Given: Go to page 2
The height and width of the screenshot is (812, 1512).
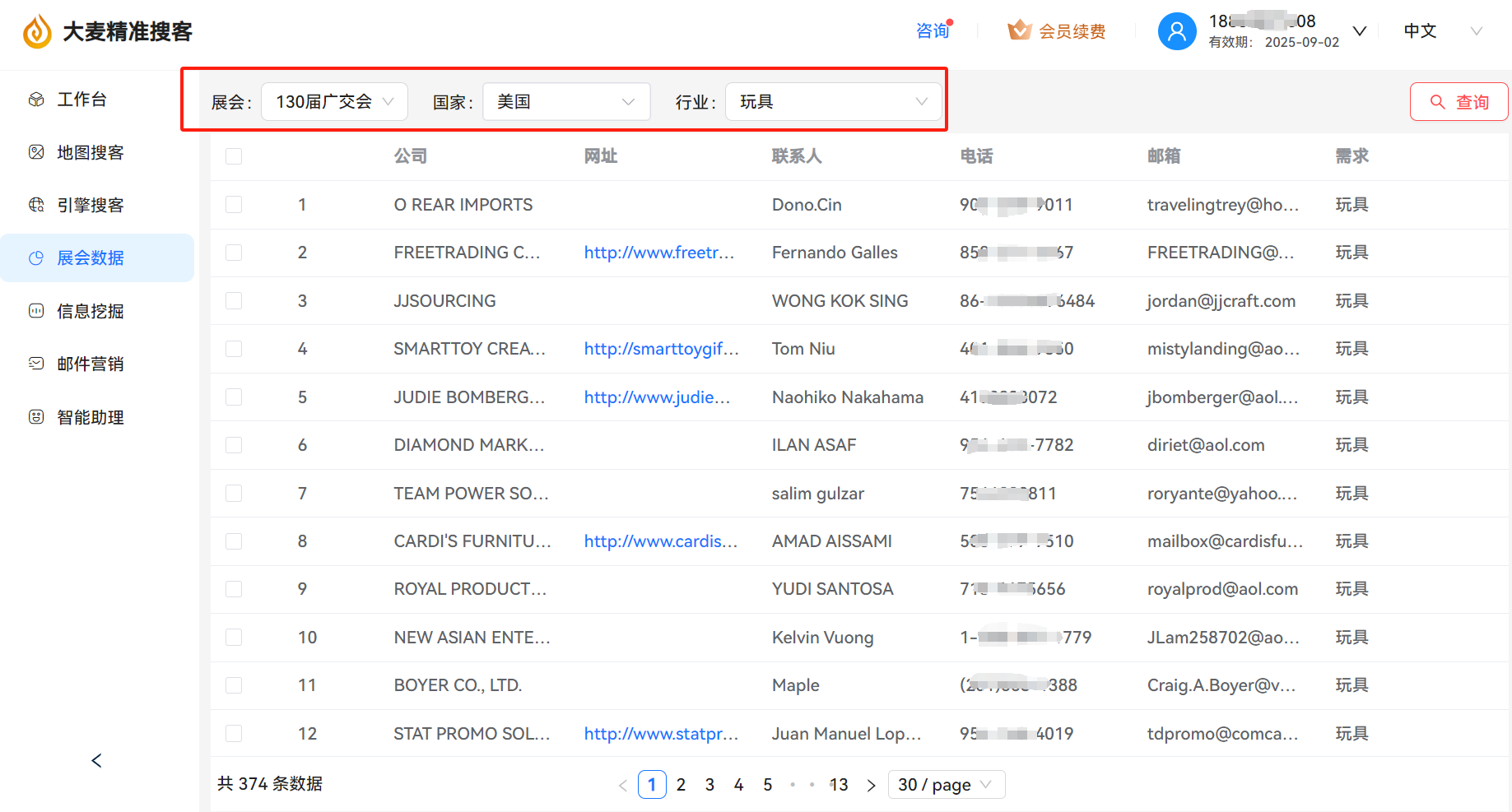Looking at the screenshot, I should pyautogui.click(x=681, y=785).
